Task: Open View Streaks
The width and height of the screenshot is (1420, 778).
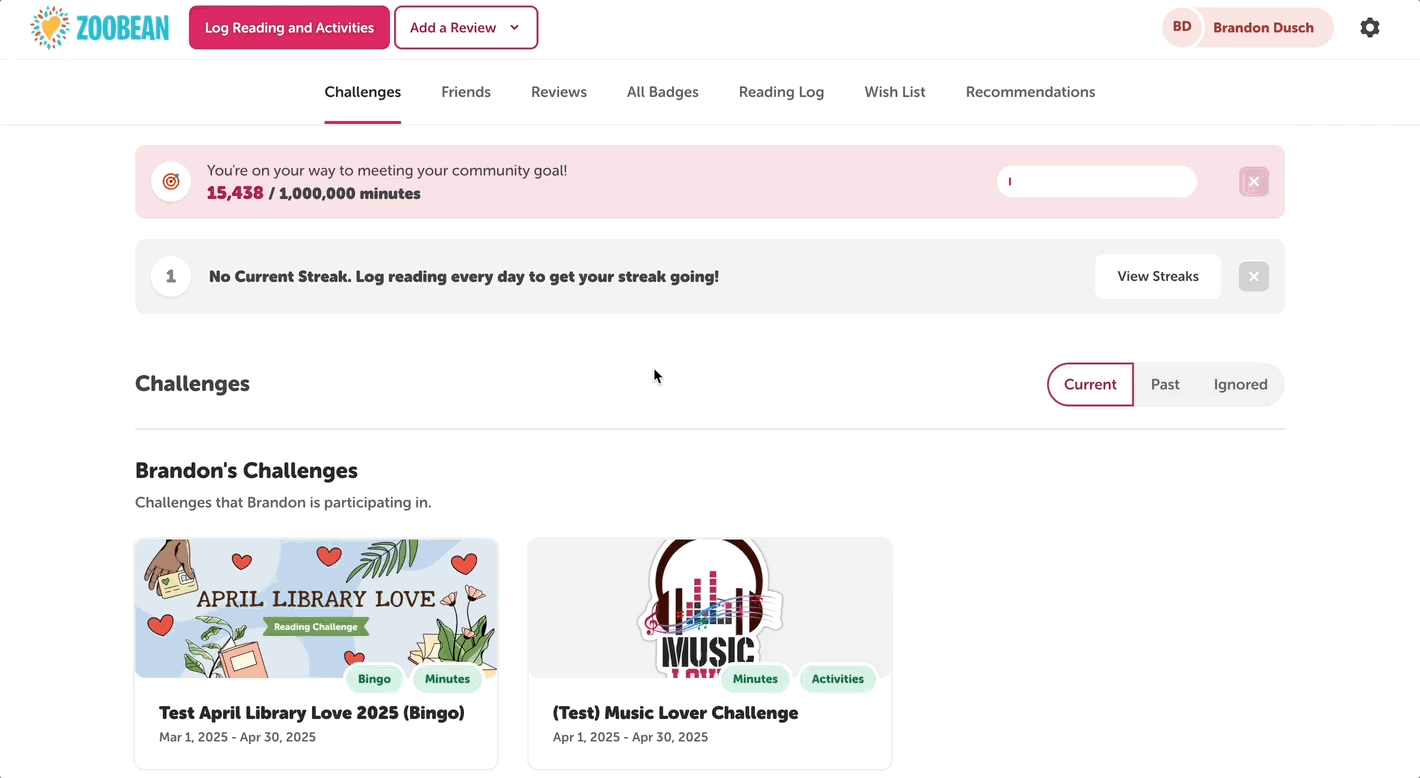Action: pyautogui.click(x=1157, y=276)
